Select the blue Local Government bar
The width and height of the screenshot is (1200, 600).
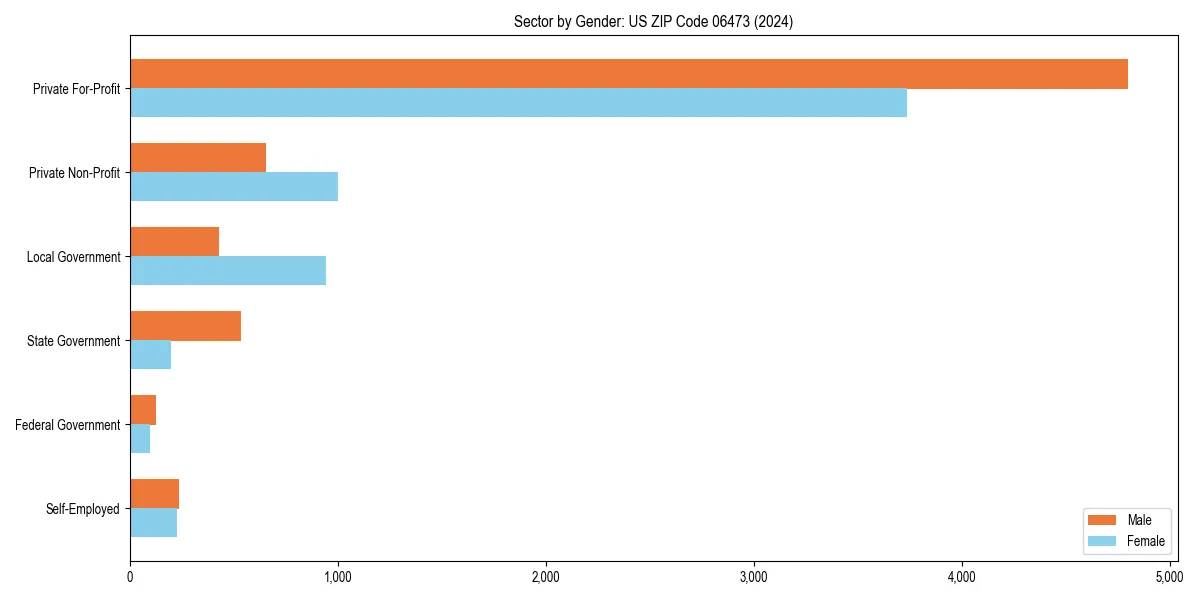225,268
